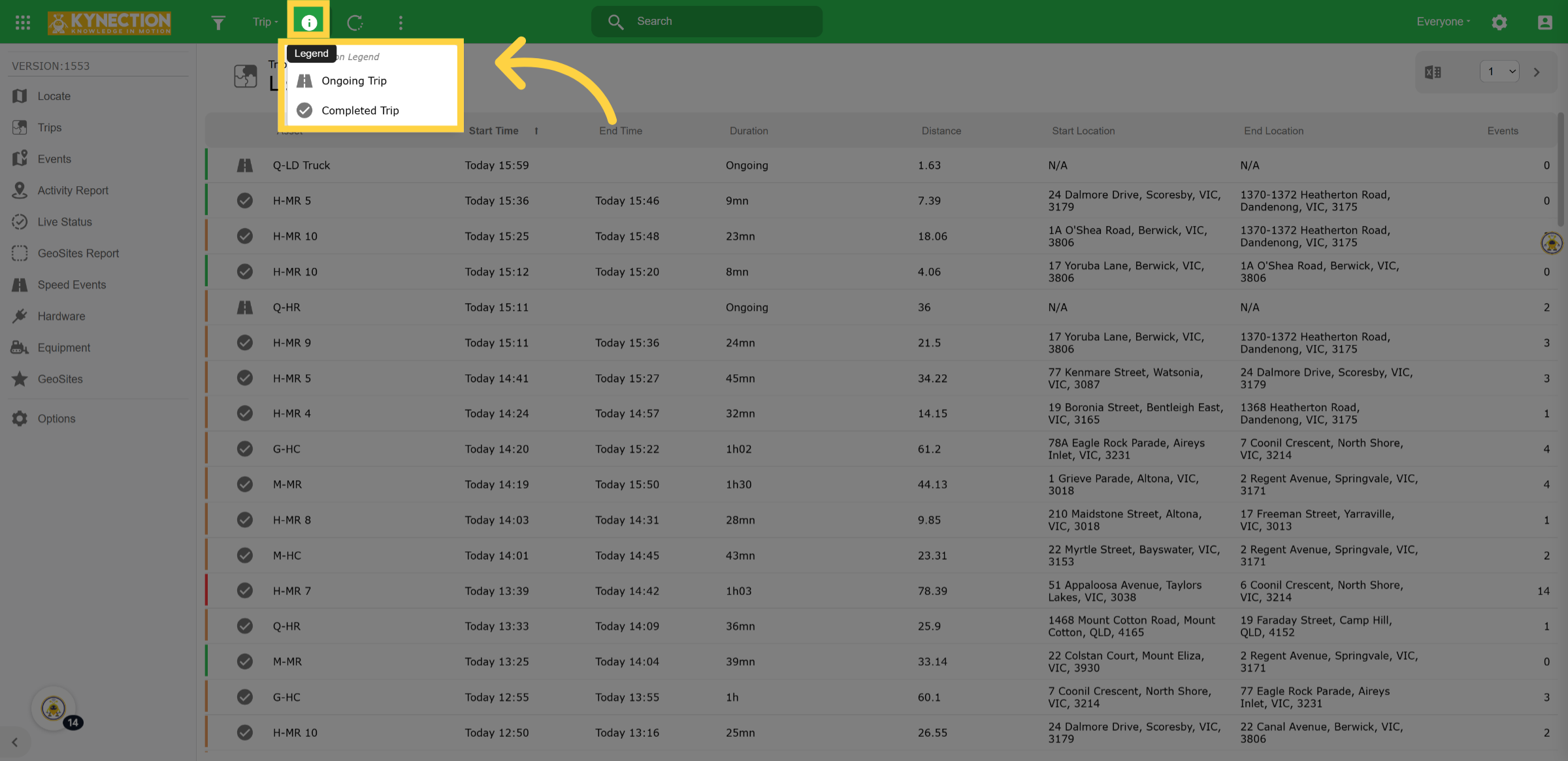
Task: Click end time Today 15:27 for H-MR 5
Action: tap(627, 378)
